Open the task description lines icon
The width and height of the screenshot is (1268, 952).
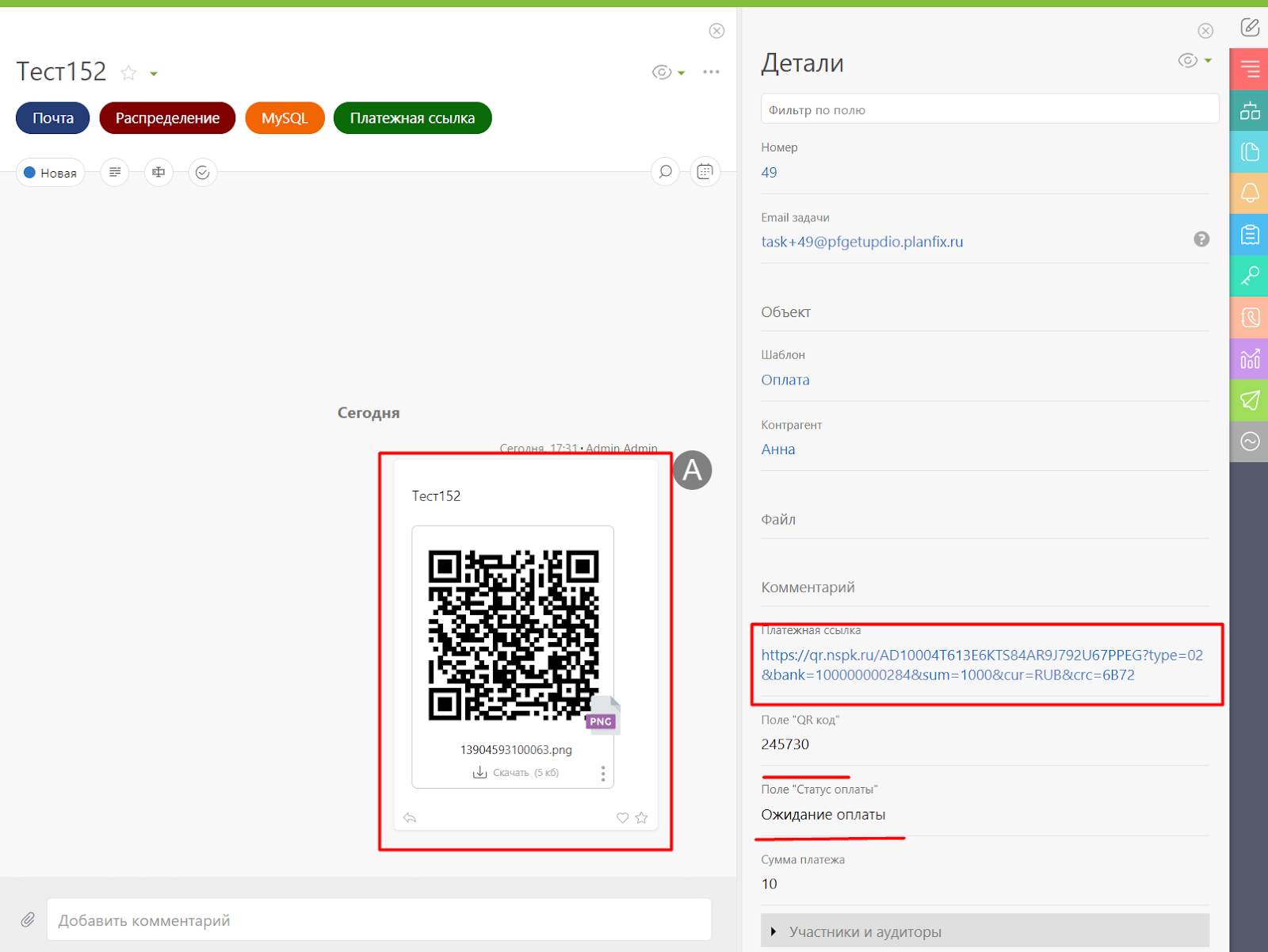(115, 172)
